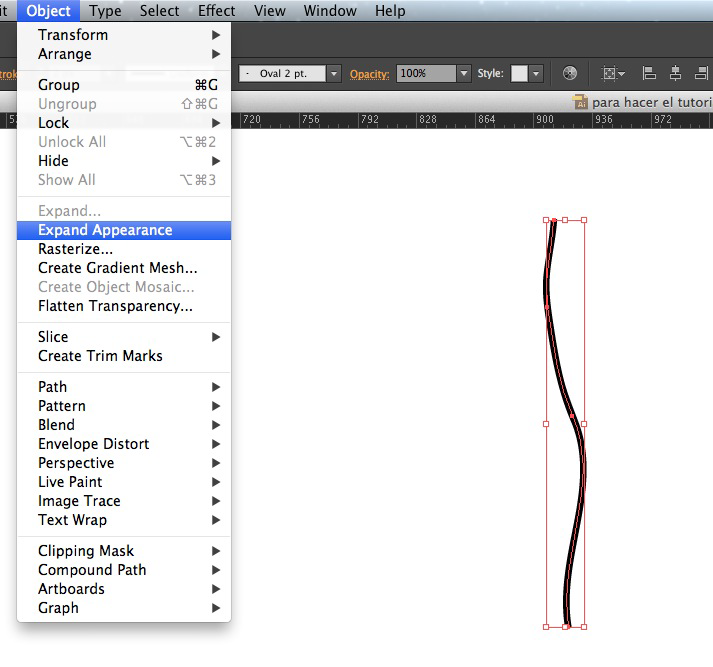Viewport: 713px width, 667px height.
Task: Expand the Arrange submenu
Action: [x=124, y=54]
